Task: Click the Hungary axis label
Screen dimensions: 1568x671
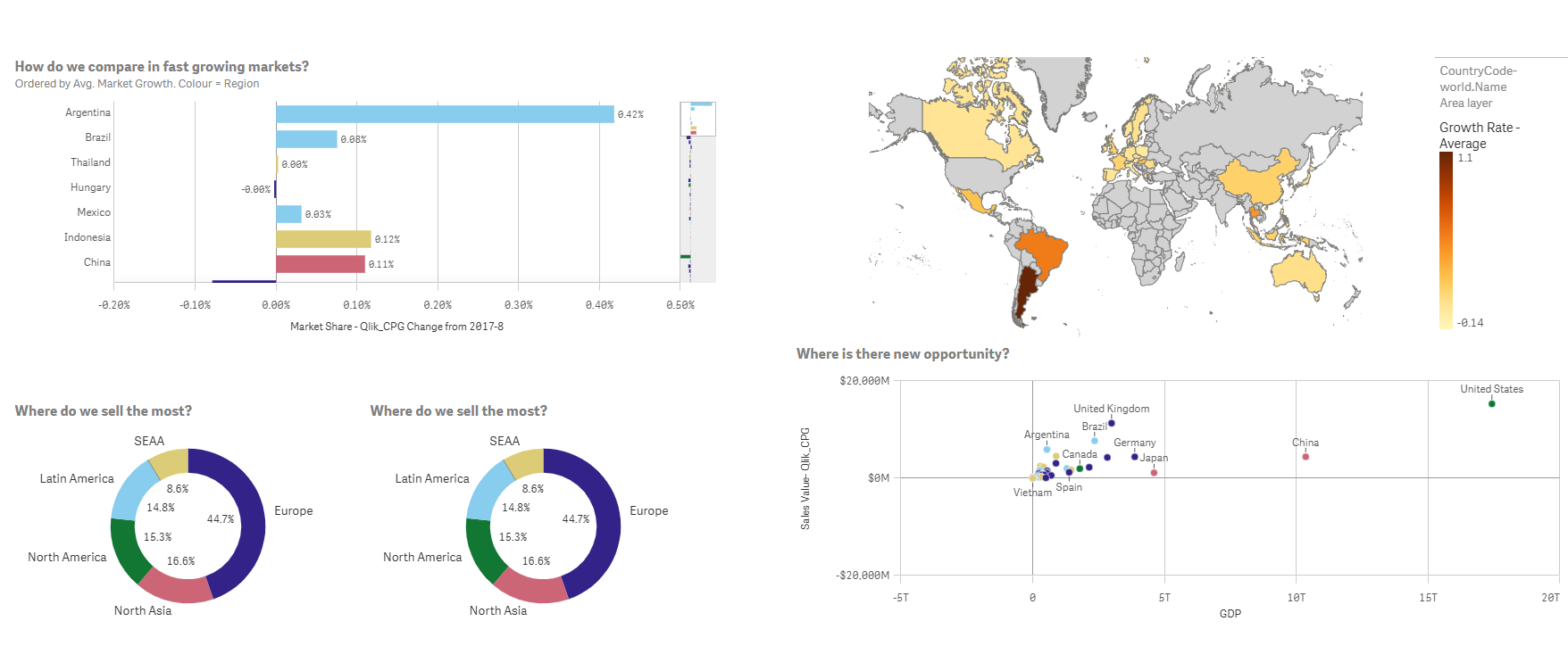Action: 90,187
